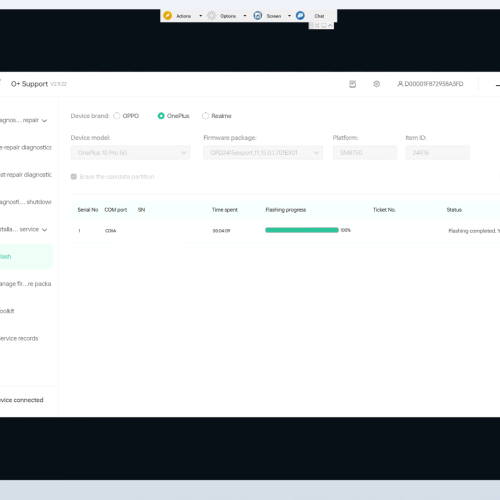Select the OnePlus device brand radio
Screen dimensions: 500x500
click(161, 116)
